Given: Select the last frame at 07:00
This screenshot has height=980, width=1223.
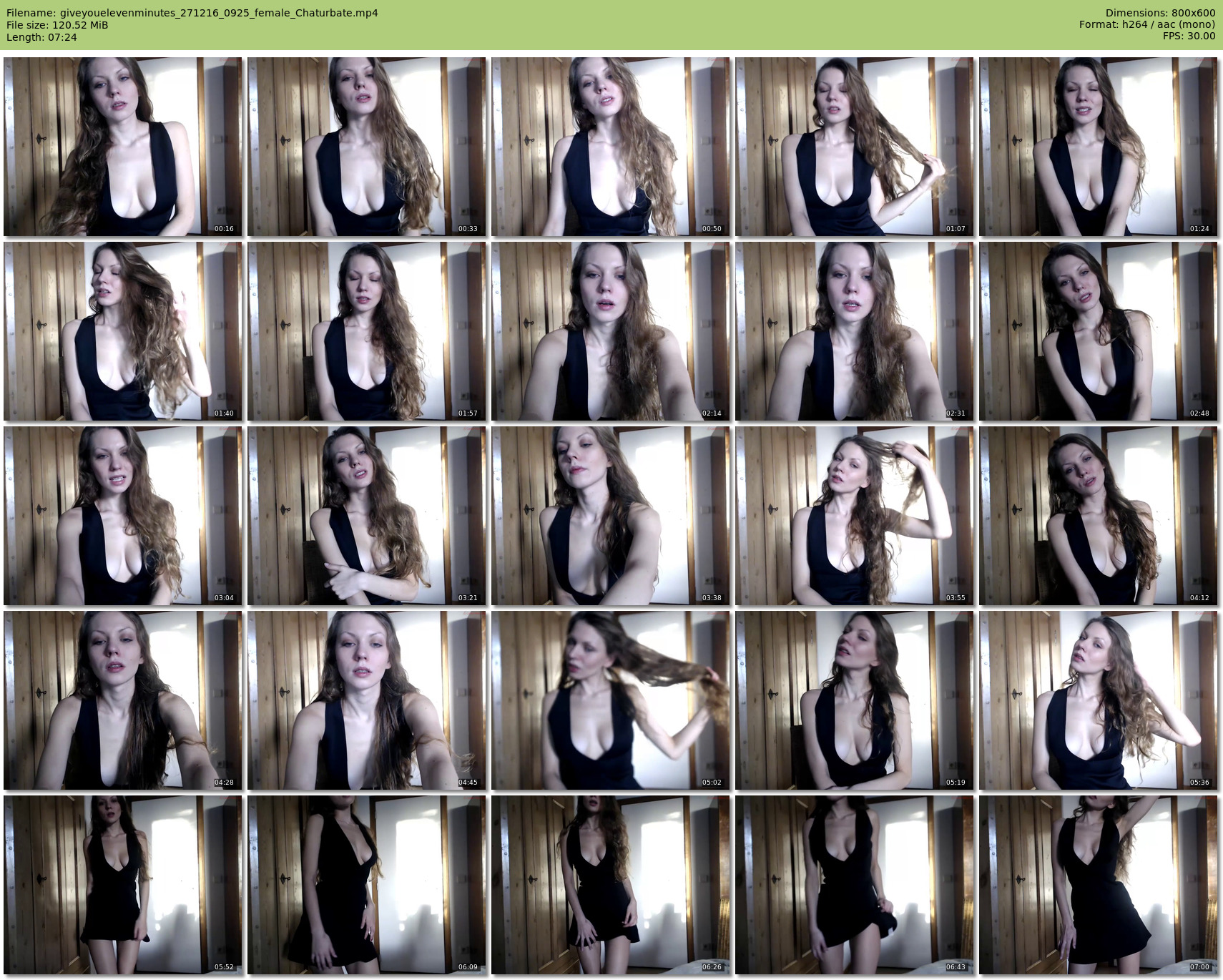Looking at the screenshot, I should 1098,885.
